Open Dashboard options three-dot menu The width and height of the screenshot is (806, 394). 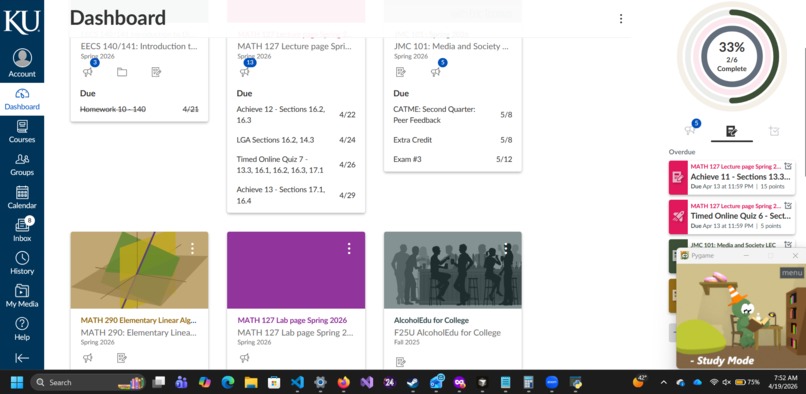(x=621, y=19)
